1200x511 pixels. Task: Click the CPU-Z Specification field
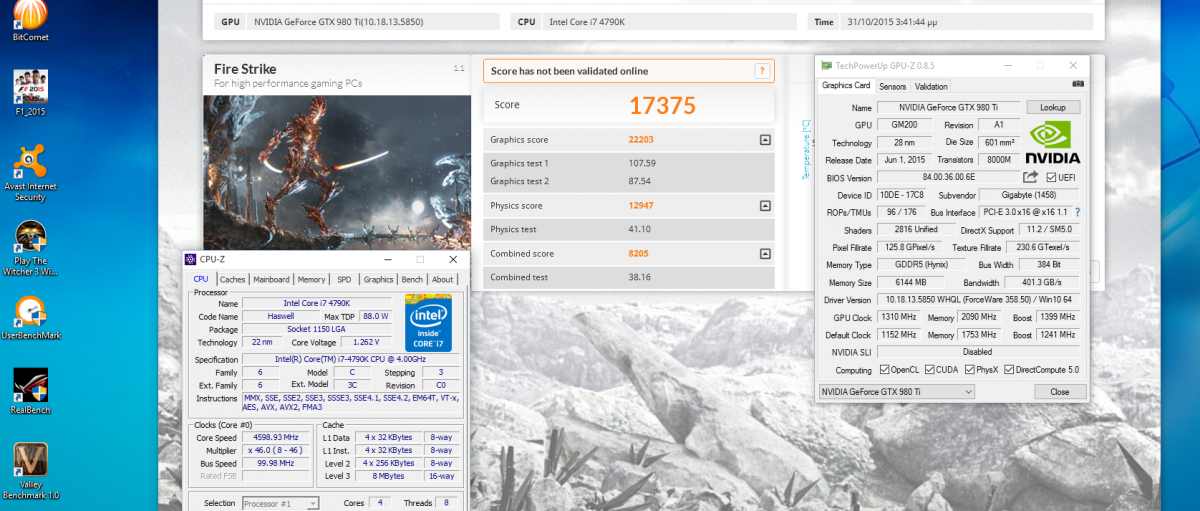(x=350, y=359)
